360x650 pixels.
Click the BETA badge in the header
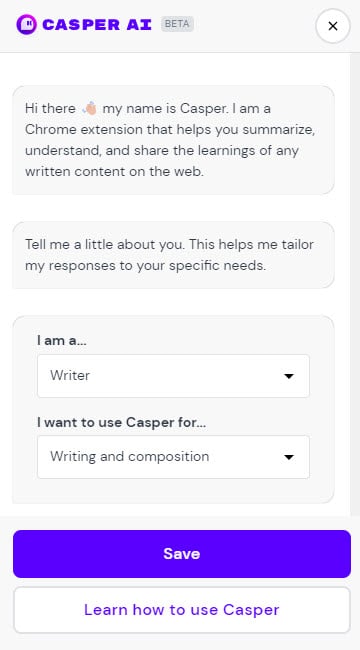click(177, 24)
